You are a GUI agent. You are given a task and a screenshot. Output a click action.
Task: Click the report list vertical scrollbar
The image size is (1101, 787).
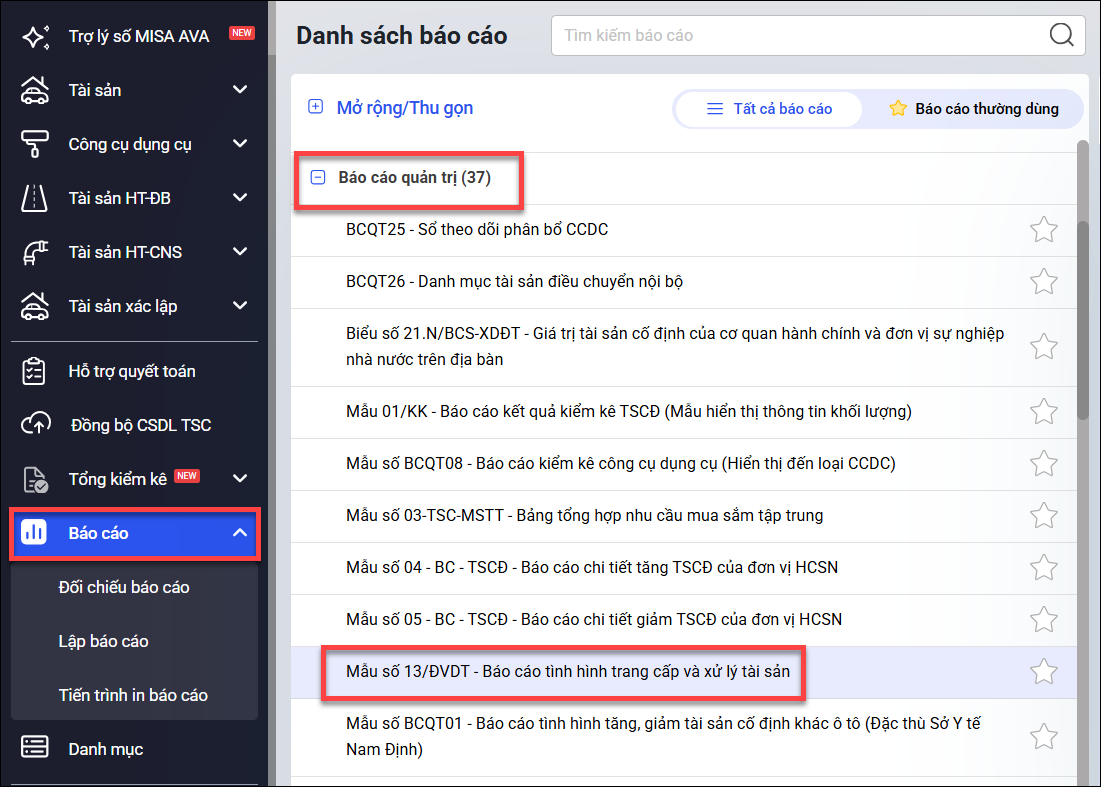coord(1083,320)
